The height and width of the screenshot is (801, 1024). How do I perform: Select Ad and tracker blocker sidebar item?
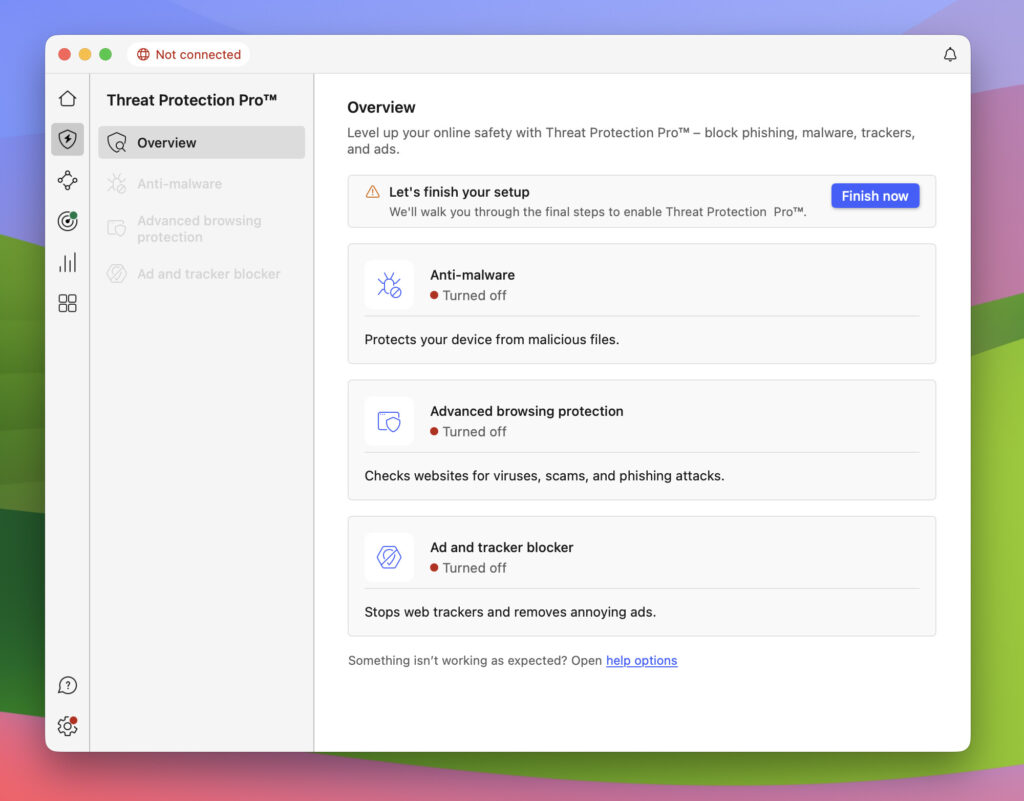click(208, 274)
